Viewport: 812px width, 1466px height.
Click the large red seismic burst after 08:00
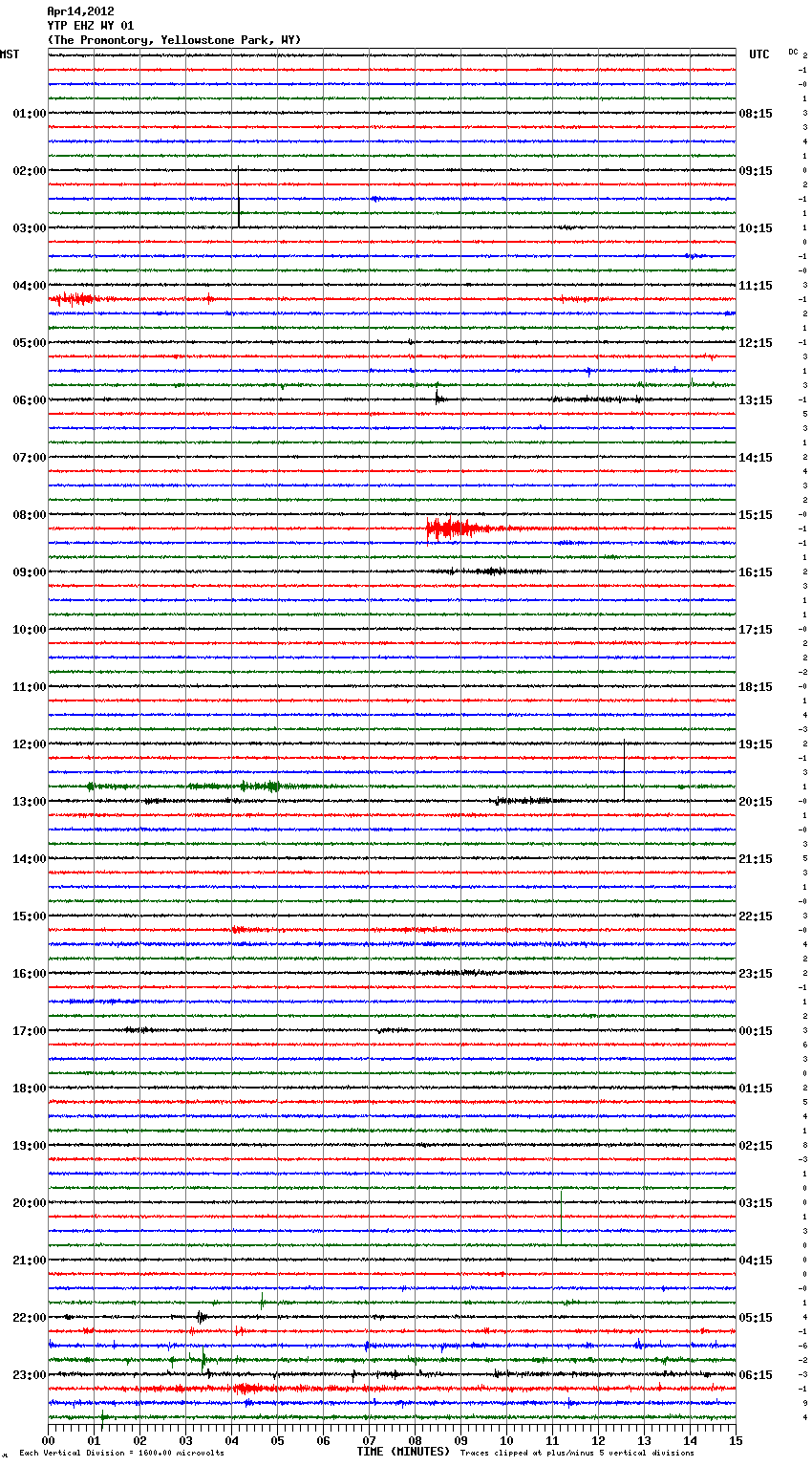tap(451, 528)
